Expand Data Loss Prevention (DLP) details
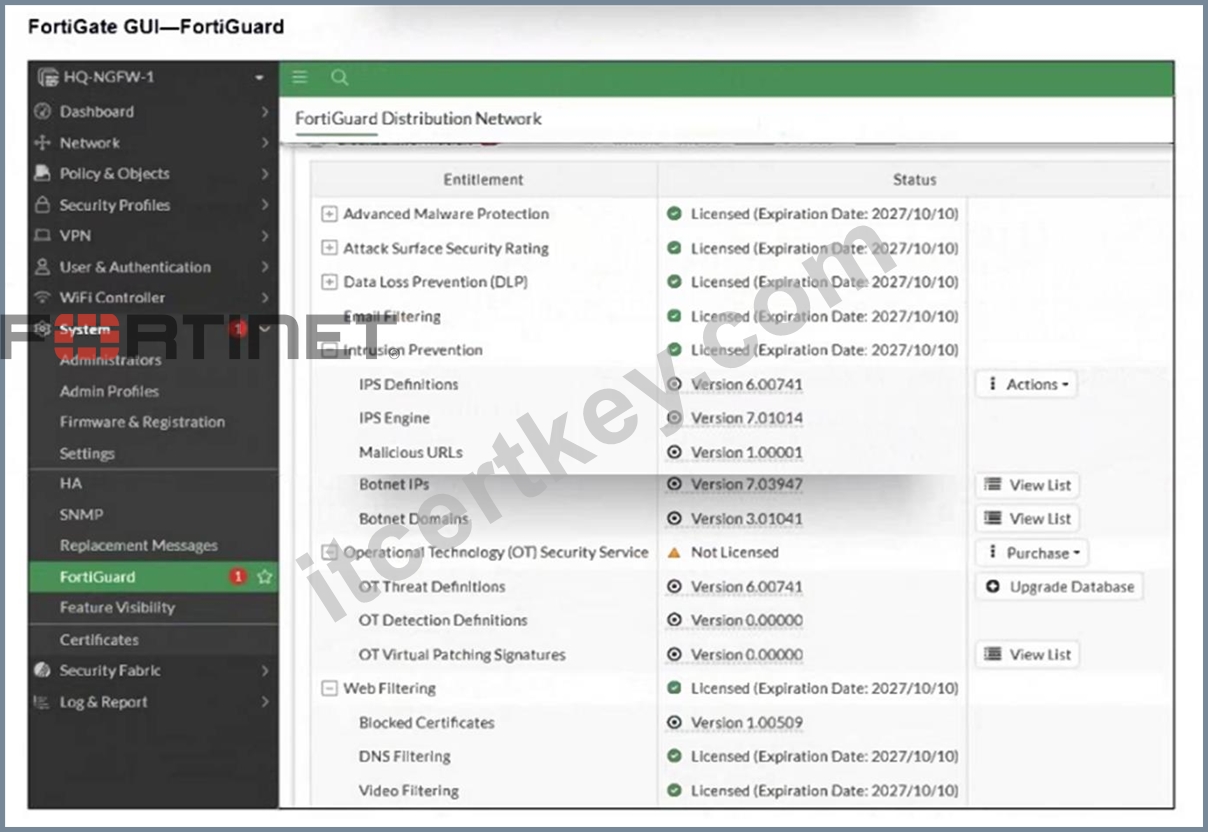The width and height of the screenshot is (1208, 832). point(329,282)
